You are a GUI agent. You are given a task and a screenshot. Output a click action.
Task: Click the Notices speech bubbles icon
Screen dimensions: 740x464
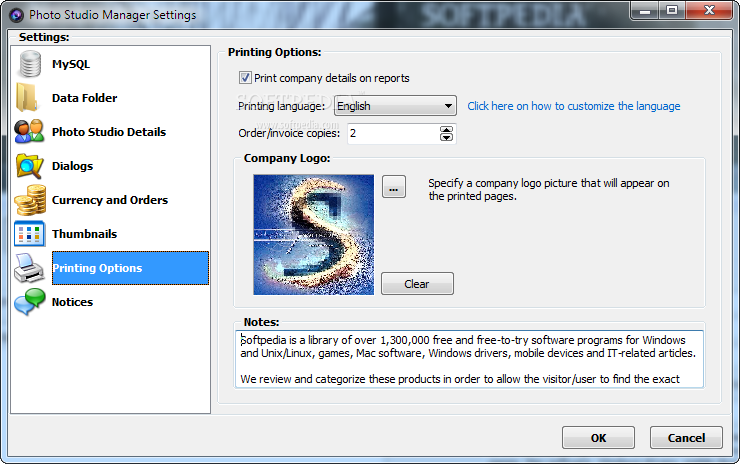click(30, 302)
